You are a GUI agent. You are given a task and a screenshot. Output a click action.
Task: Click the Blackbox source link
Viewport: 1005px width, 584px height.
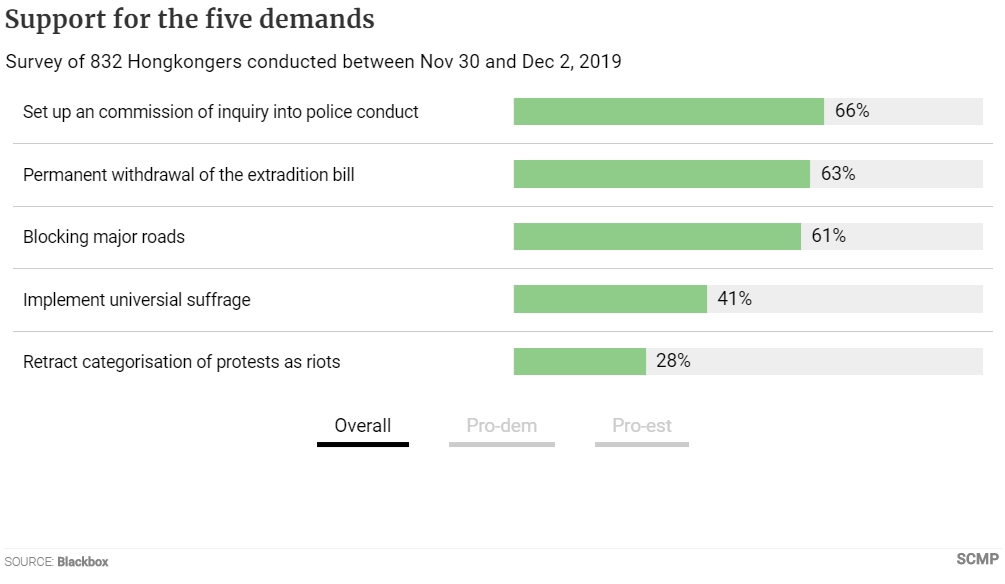click(83, 562)
